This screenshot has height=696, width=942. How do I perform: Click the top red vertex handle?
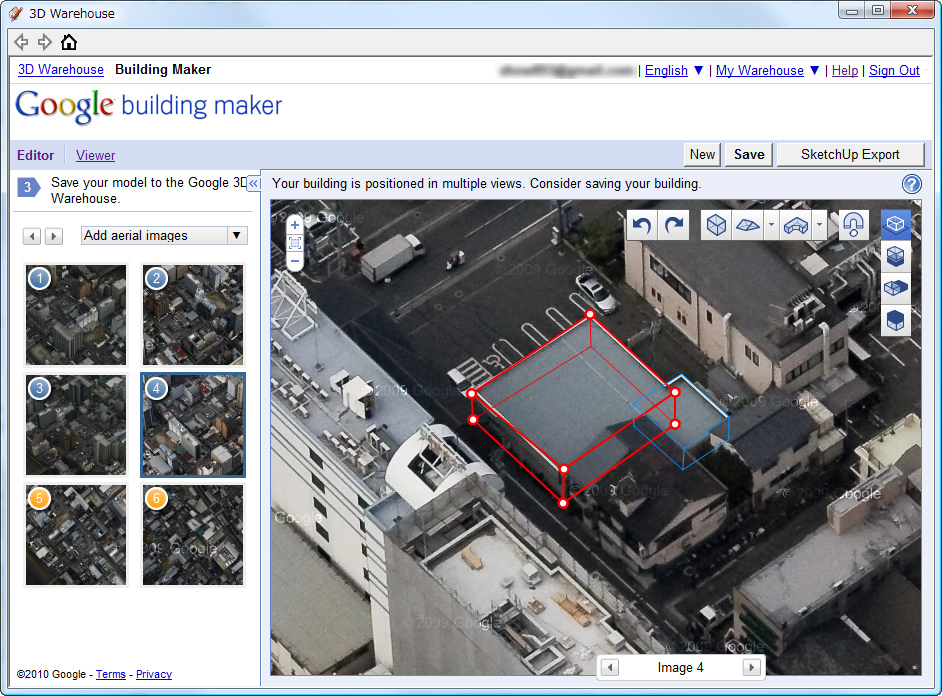coord(590,314)
